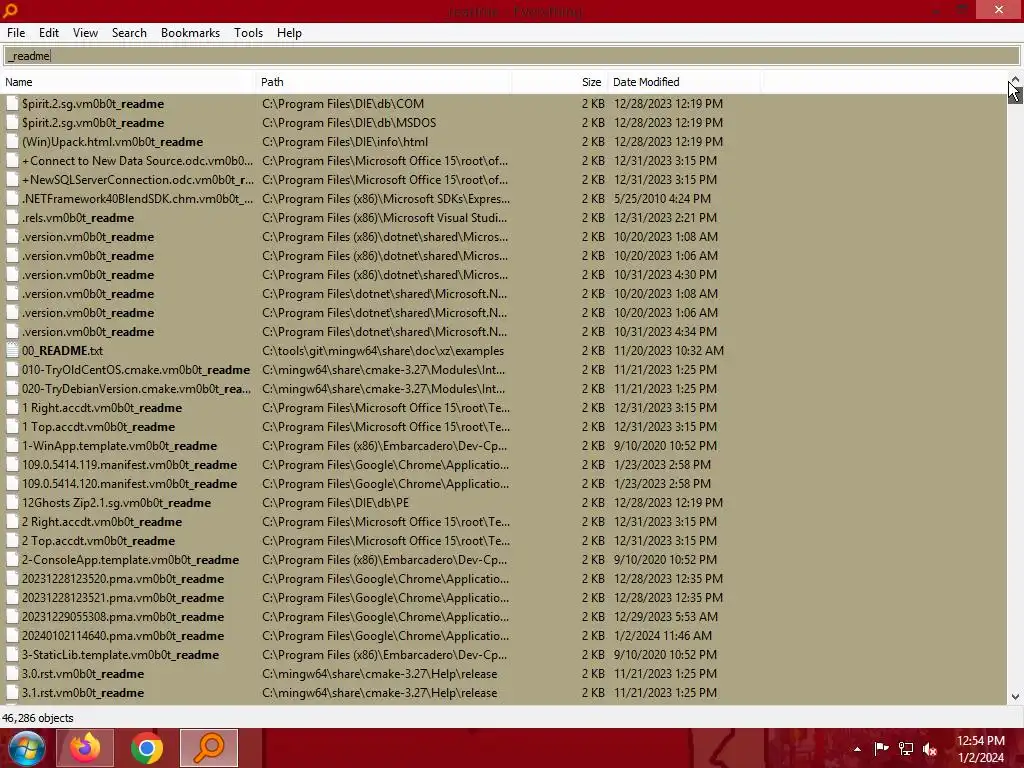Select $pirit.2.sg.vm0b0t_readme in DIE\db\MSDOS row
The image size is (1024, 768).
coord(93,123)
